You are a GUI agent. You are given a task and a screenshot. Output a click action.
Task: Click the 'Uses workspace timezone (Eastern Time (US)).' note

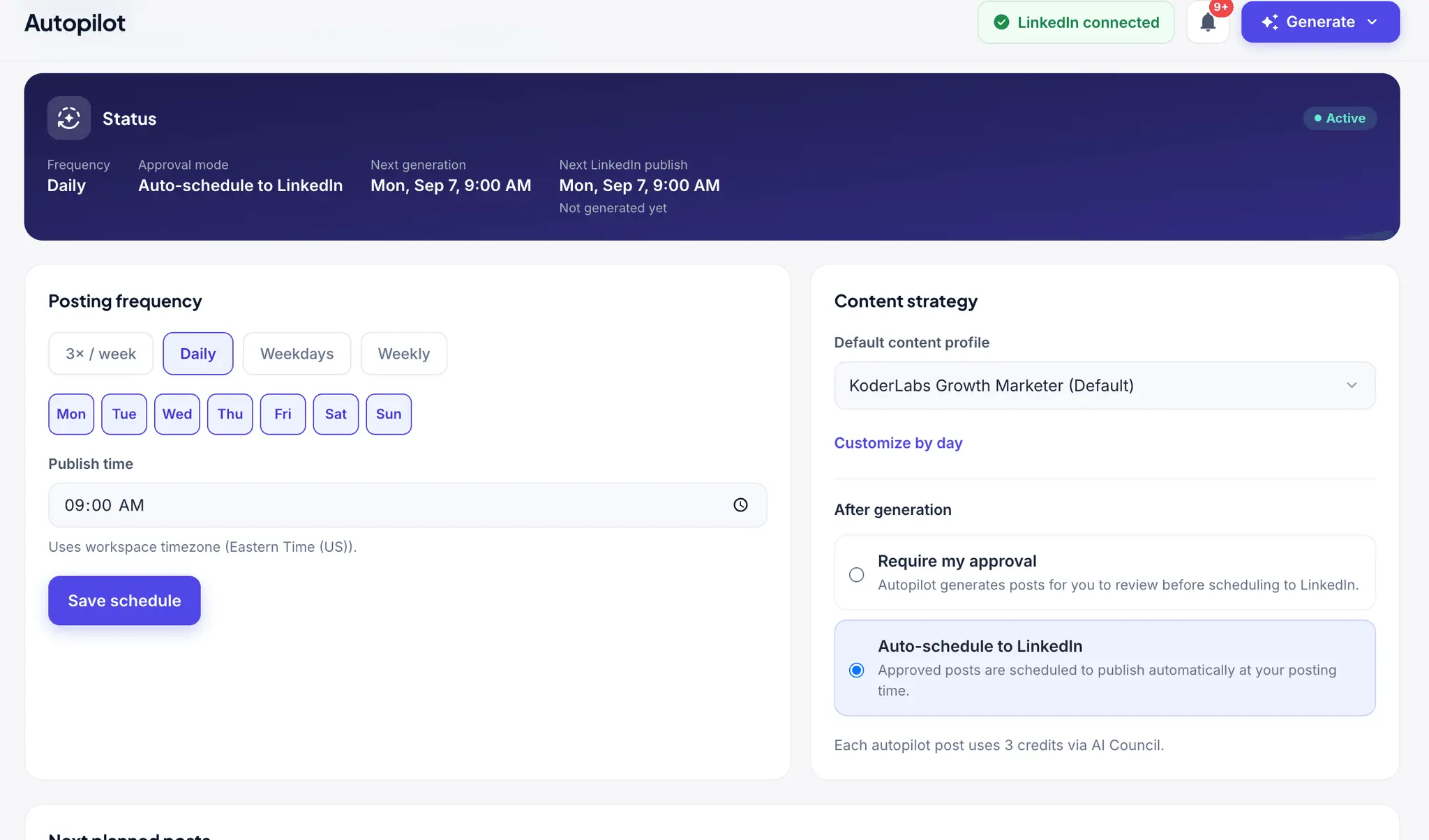click(202, 547)
